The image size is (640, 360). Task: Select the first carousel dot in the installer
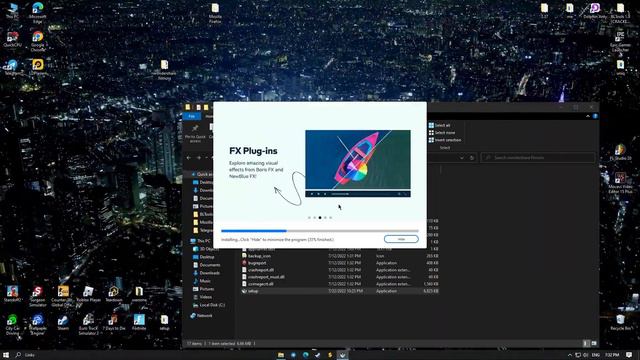309,218
